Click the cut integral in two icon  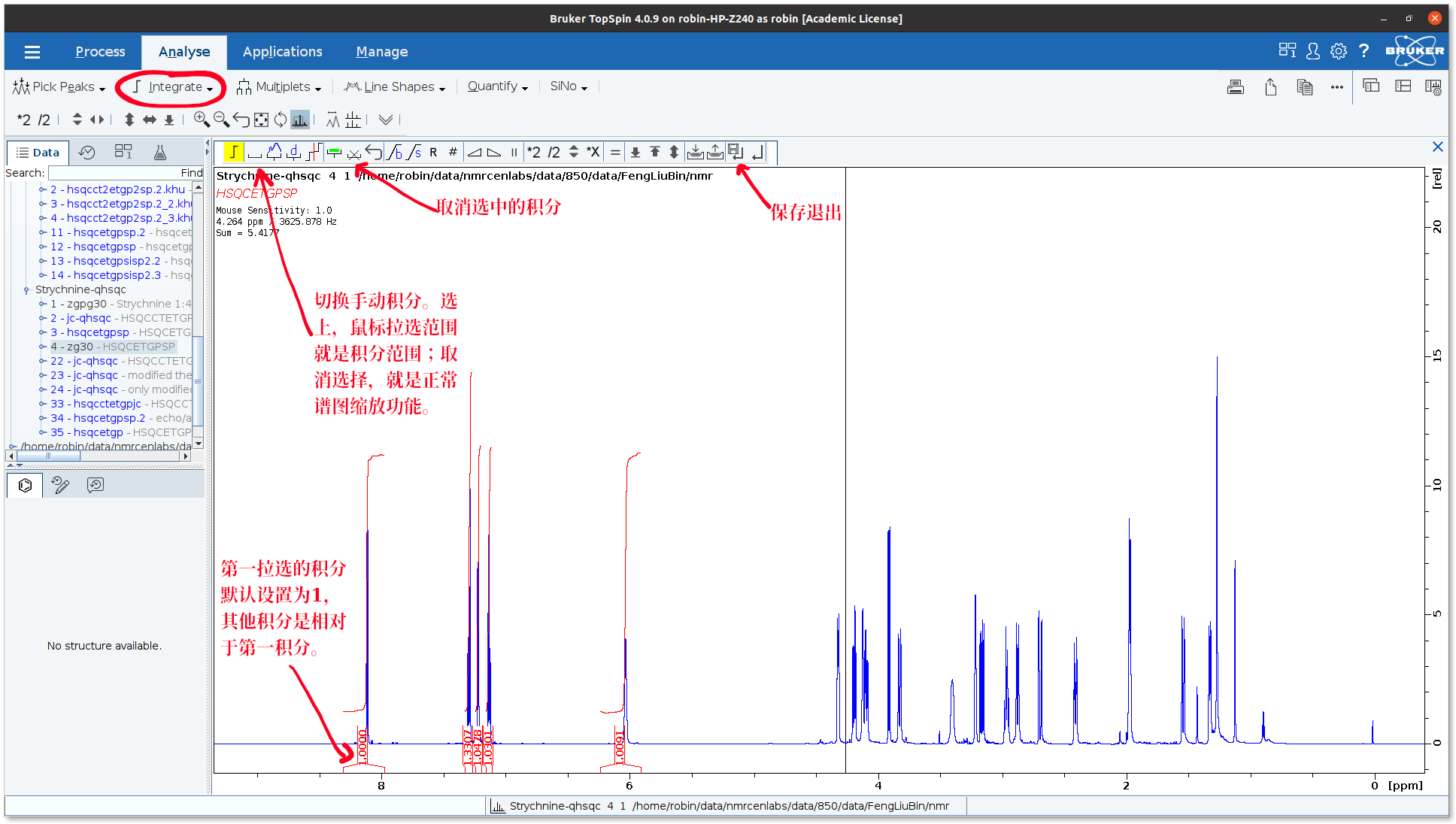point(314,153)
